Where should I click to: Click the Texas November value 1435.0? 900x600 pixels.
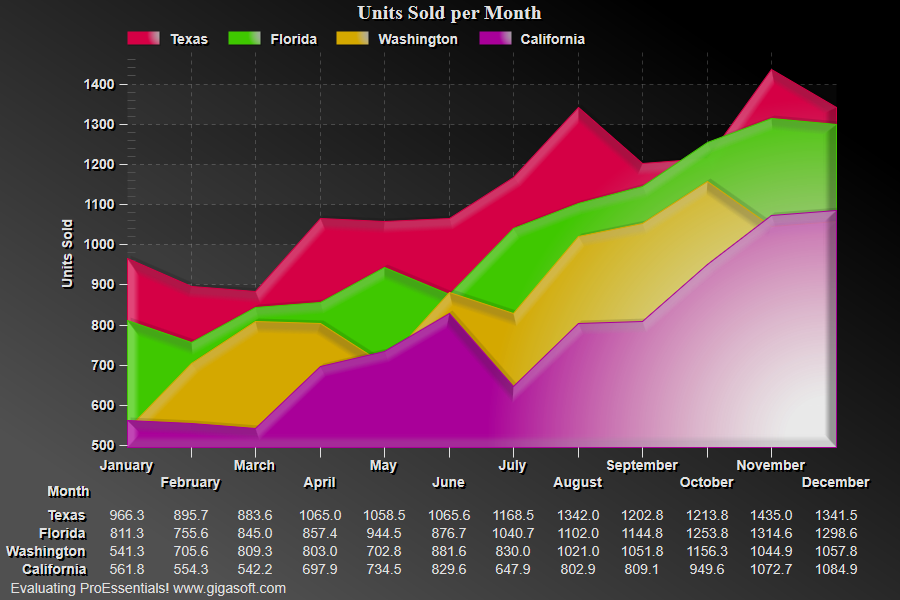[771, 516]
